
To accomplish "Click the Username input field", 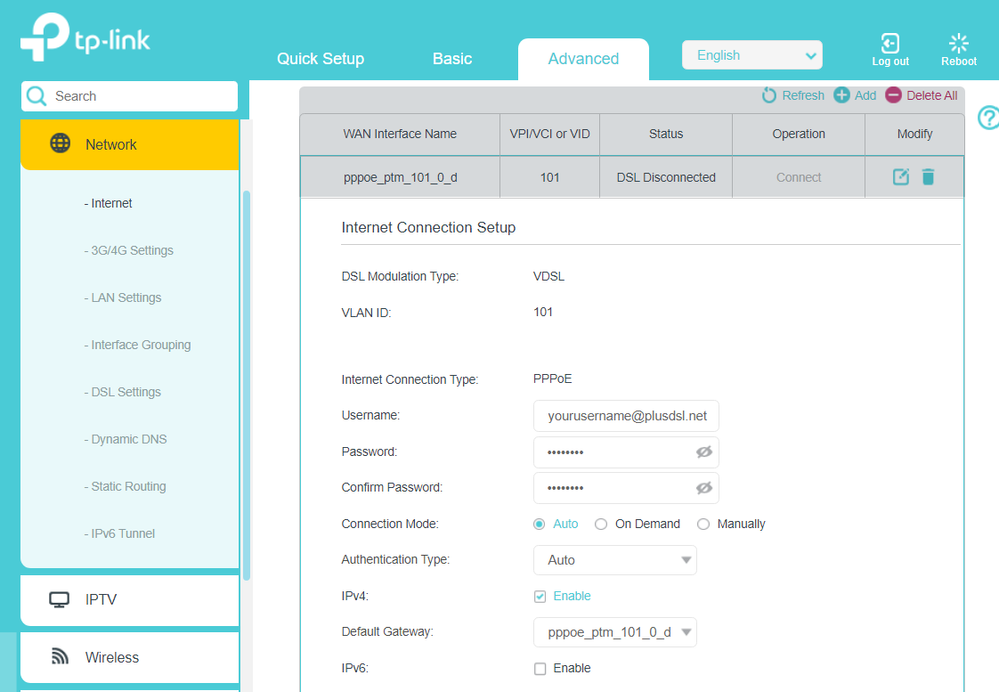I will point(626,416).
